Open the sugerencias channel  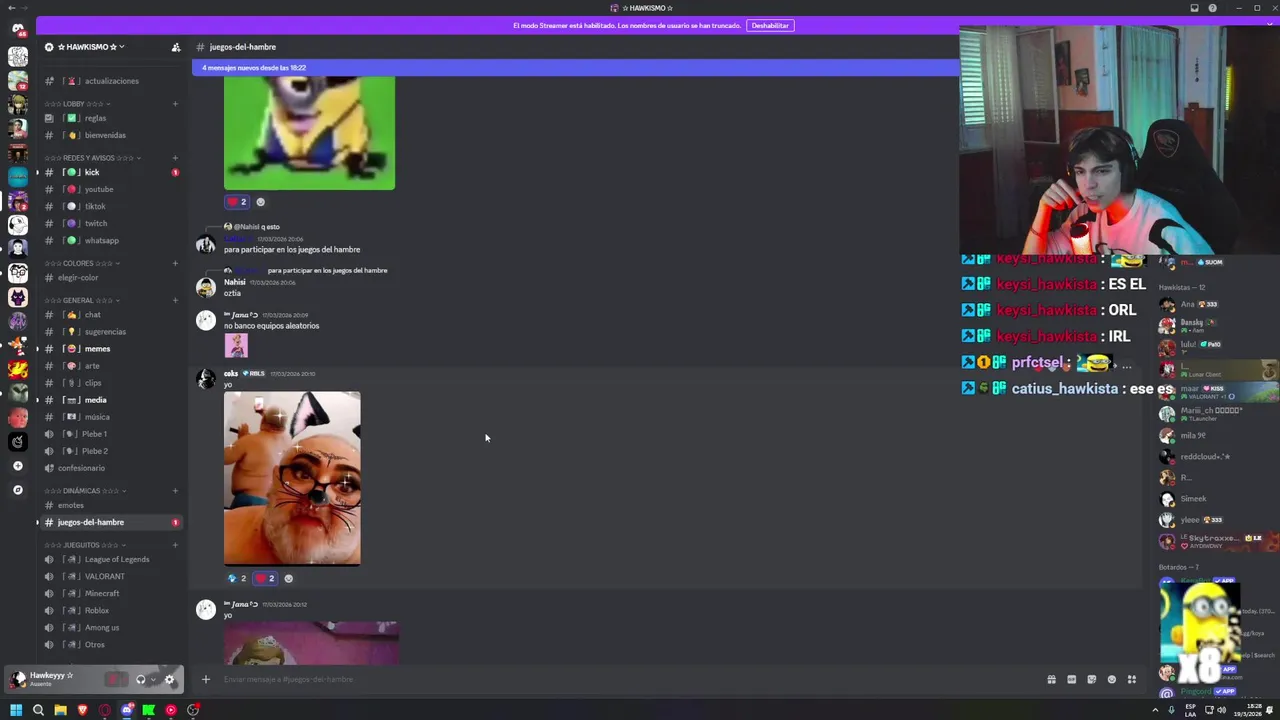(110, 332)
